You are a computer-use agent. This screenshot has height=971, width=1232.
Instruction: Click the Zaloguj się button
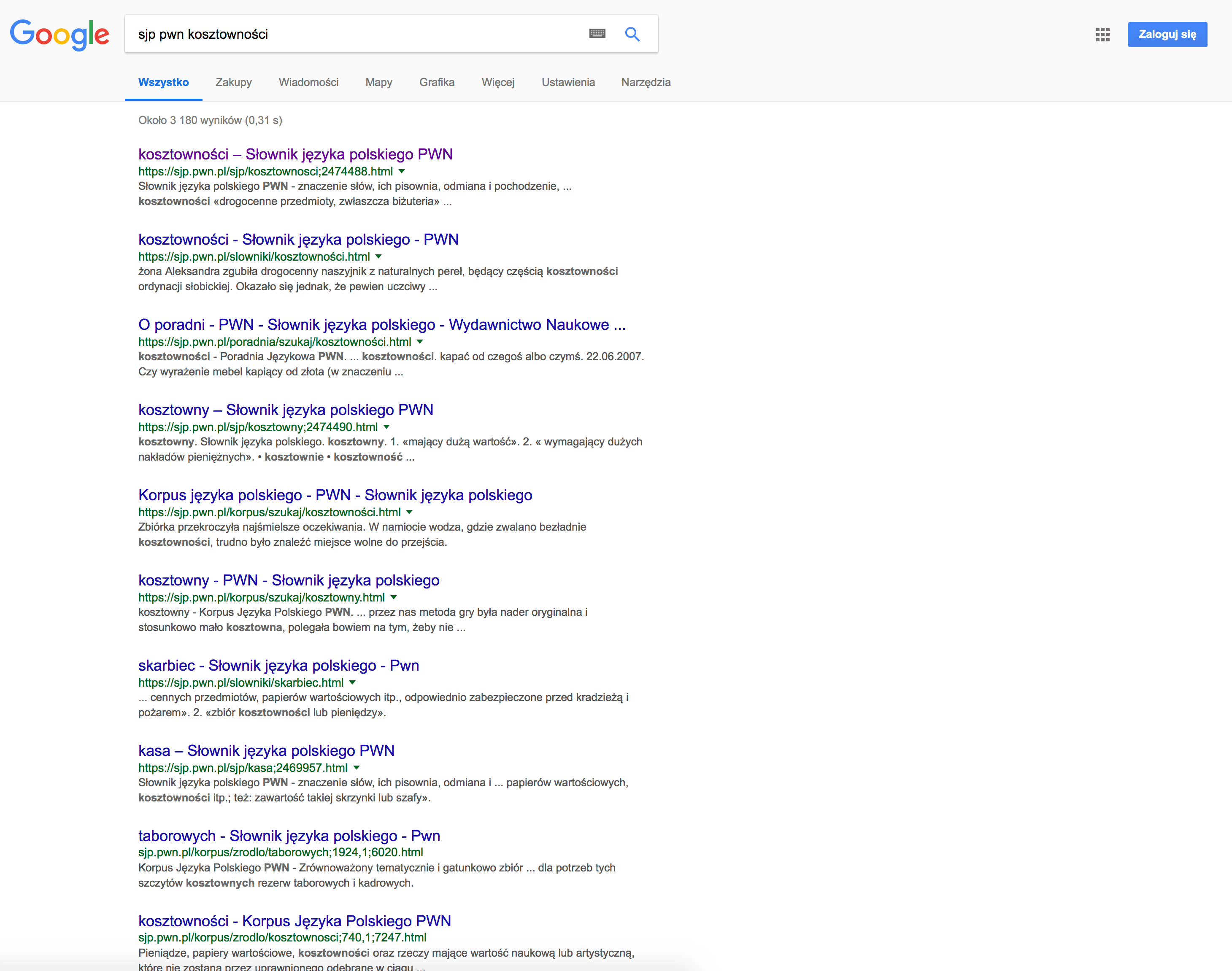[1167, 34]
